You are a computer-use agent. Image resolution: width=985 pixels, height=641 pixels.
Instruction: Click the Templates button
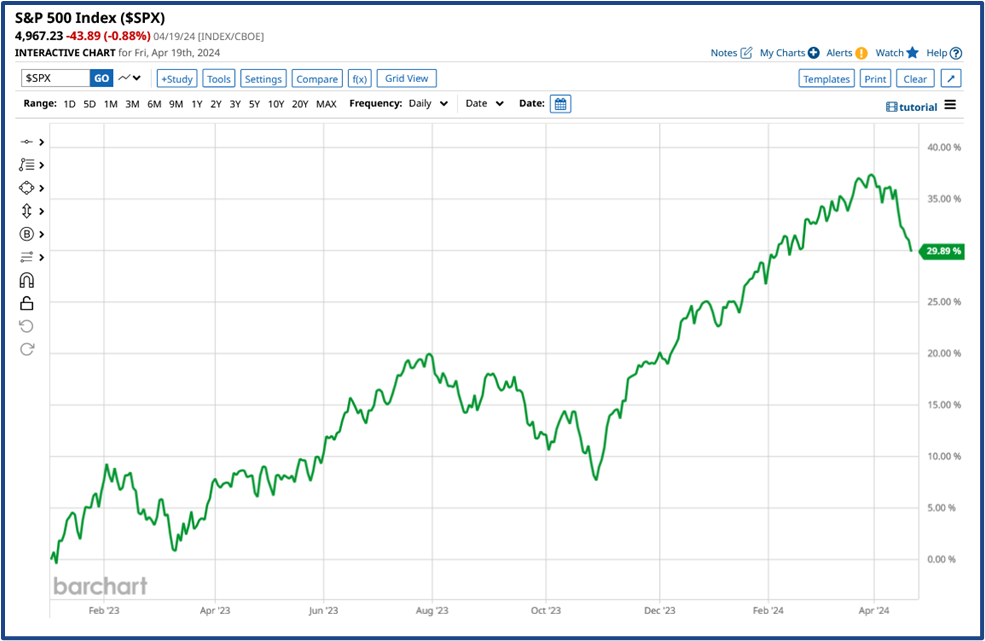click(x=826, y=77)
